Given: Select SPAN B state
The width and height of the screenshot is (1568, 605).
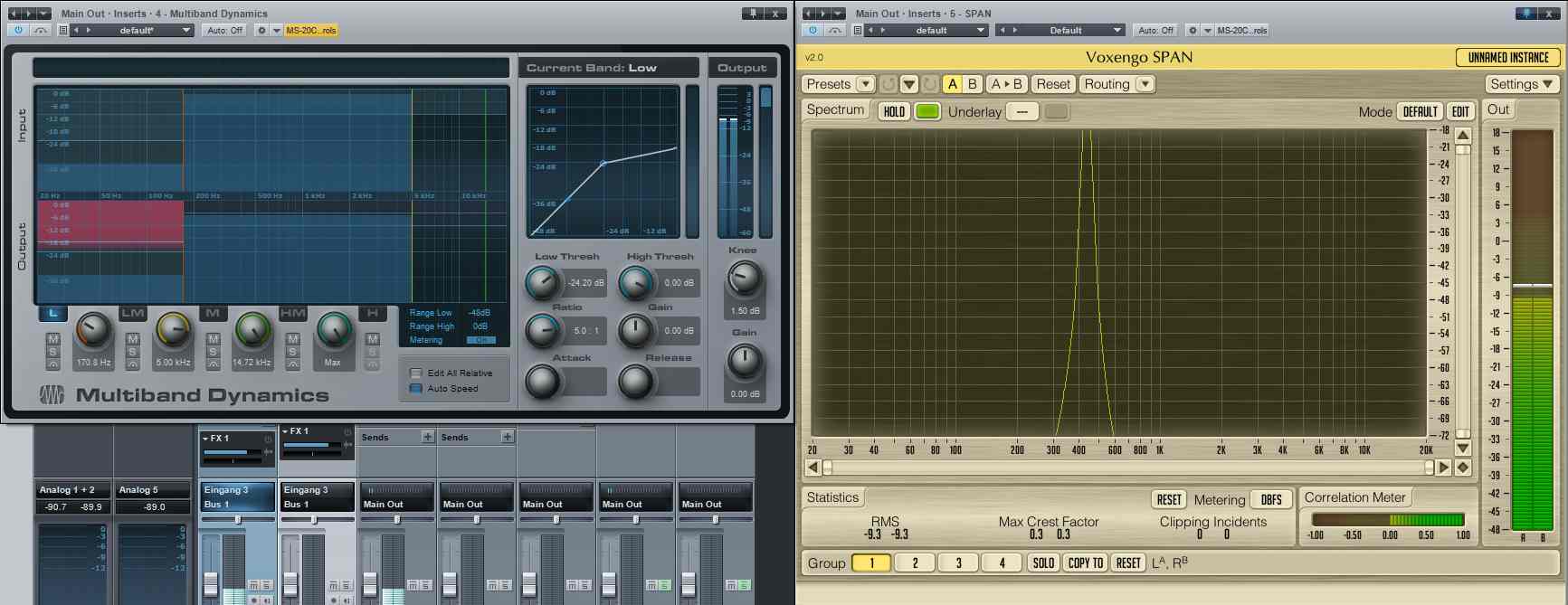Looking at the screenshot, I should point(973,84).
